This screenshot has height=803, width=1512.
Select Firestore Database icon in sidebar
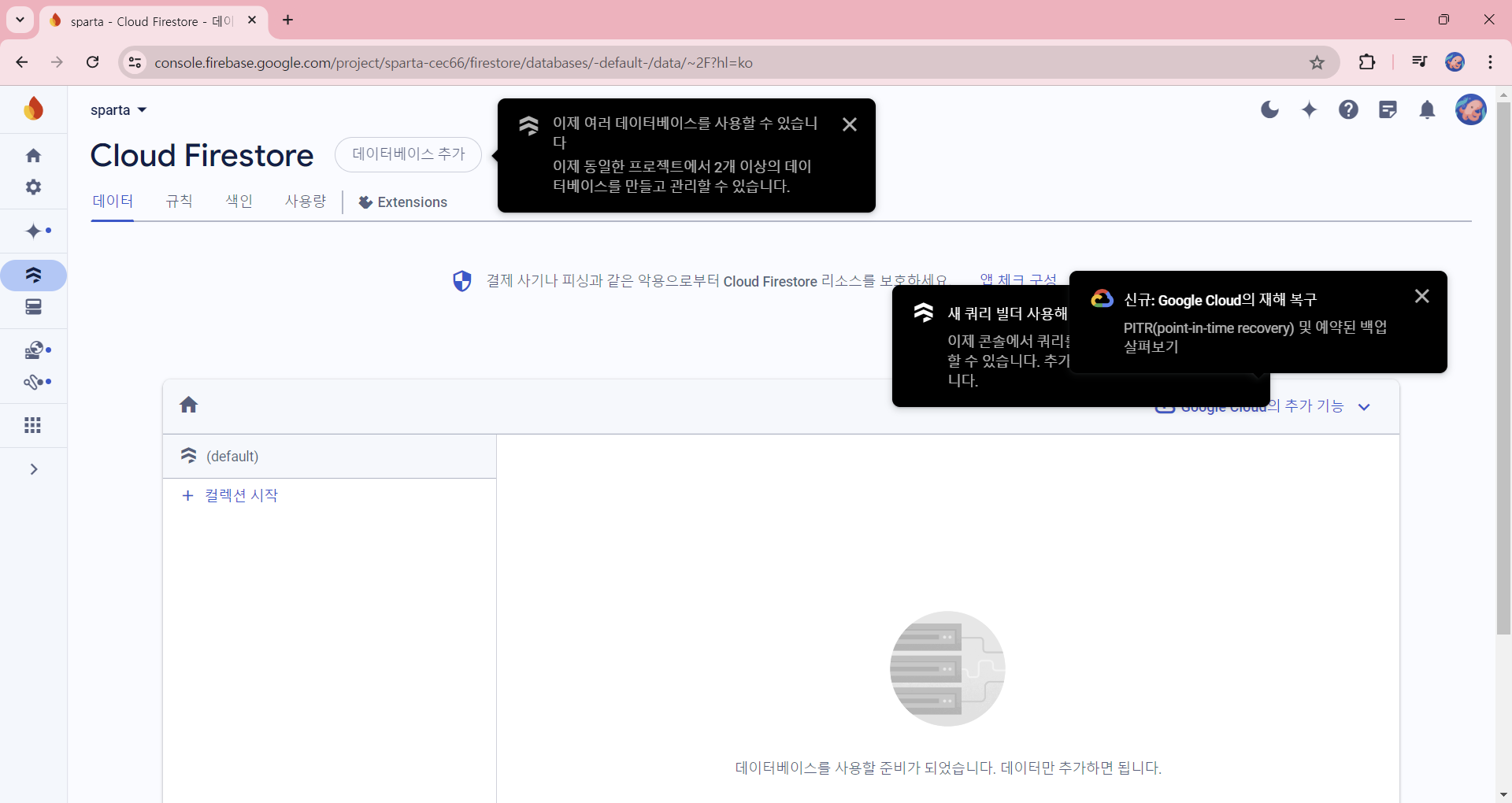coord(33,275)
